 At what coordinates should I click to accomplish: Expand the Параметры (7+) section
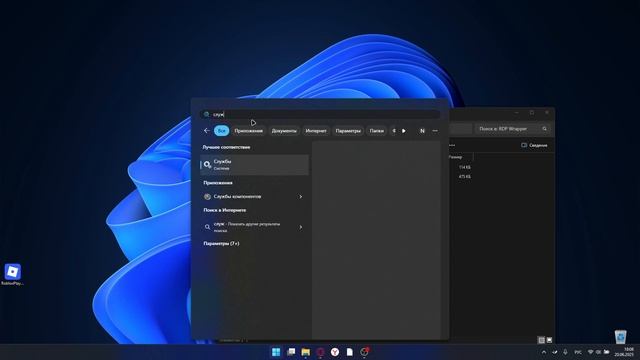221,244
